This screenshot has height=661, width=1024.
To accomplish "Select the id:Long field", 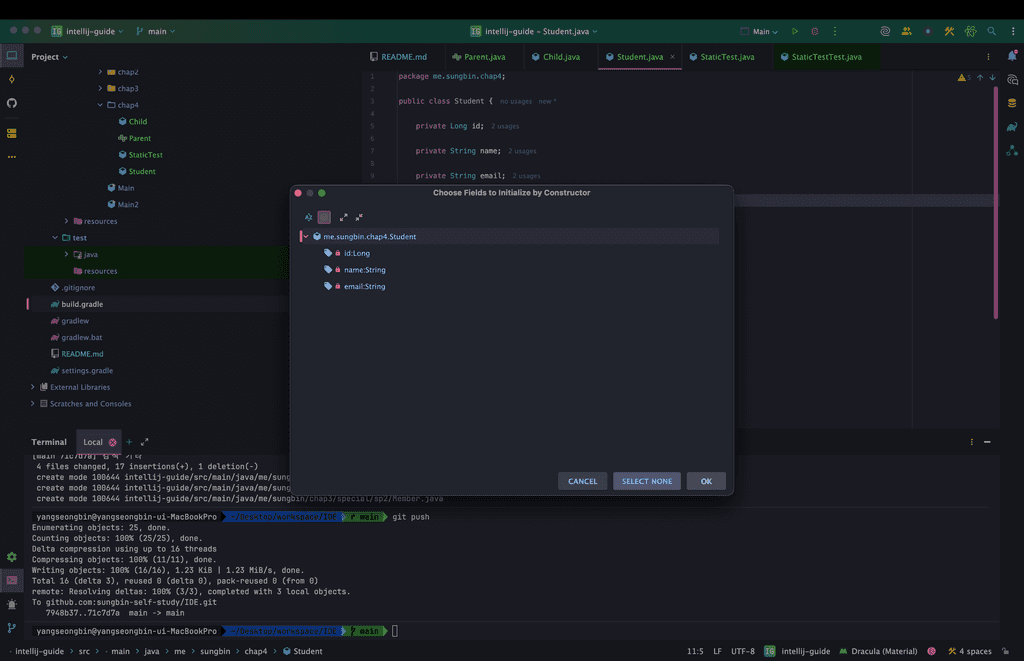I will pyautogui.click(x=356, y=253).
